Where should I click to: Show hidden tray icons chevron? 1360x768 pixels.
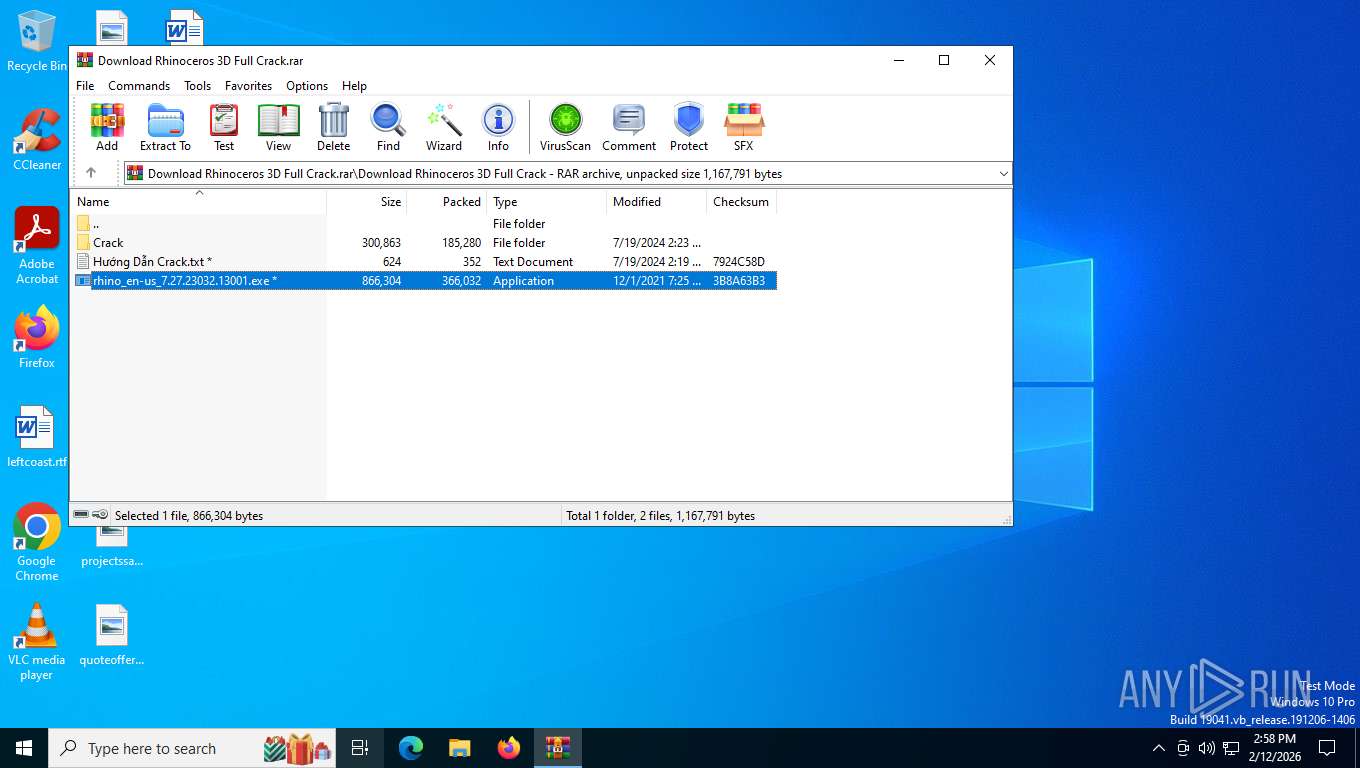(x=1159, y=748)
